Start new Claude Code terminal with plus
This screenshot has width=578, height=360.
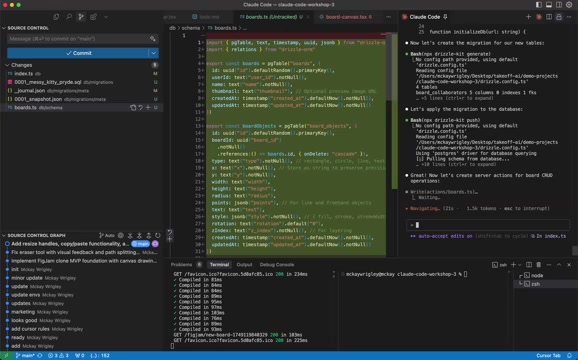pos(528,17)
